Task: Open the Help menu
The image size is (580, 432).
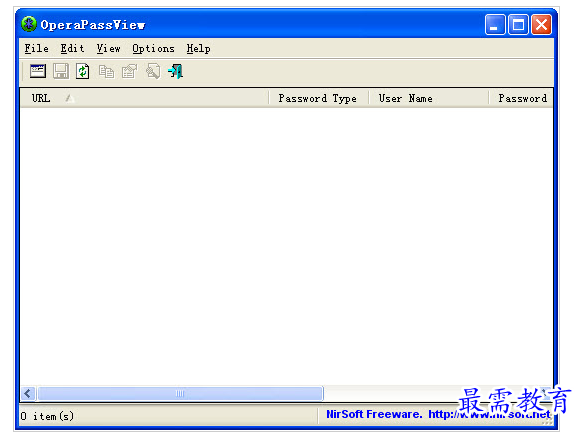Action: click(198, 48)
